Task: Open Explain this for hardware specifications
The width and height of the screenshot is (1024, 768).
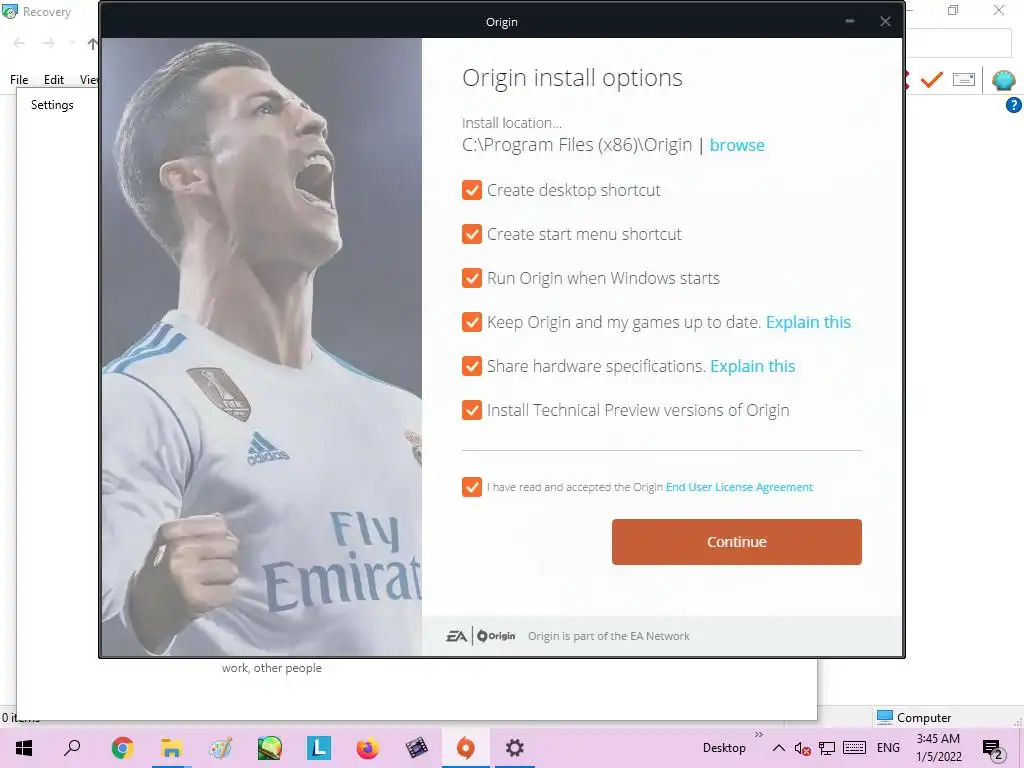Action: click(x=752, y=366)
